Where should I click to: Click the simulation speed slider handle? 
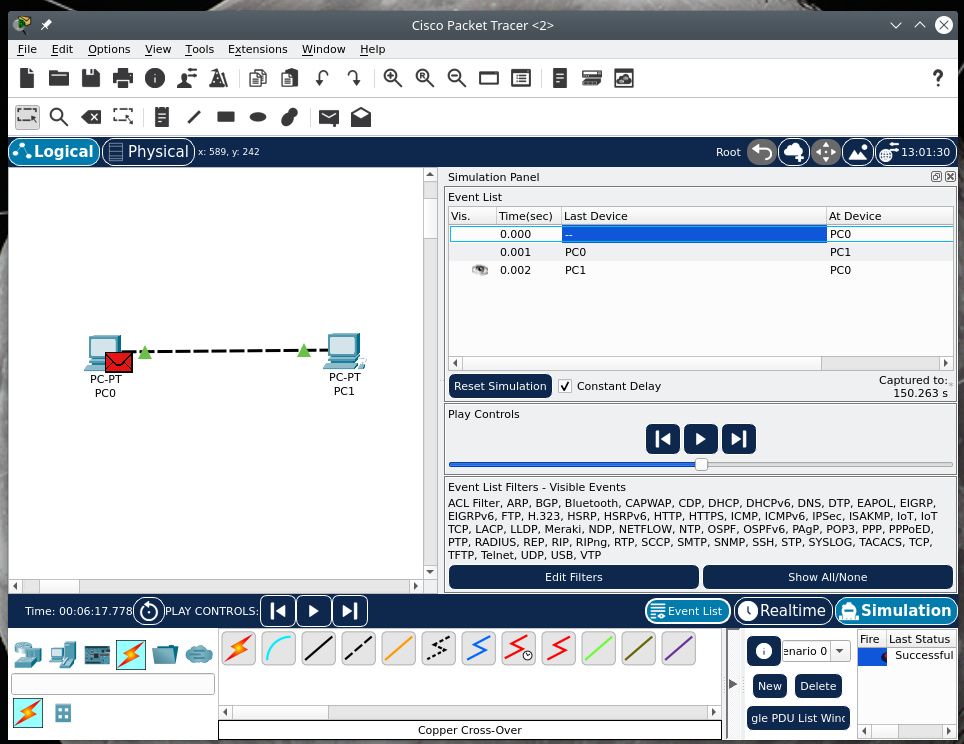(x=701, y=464)
